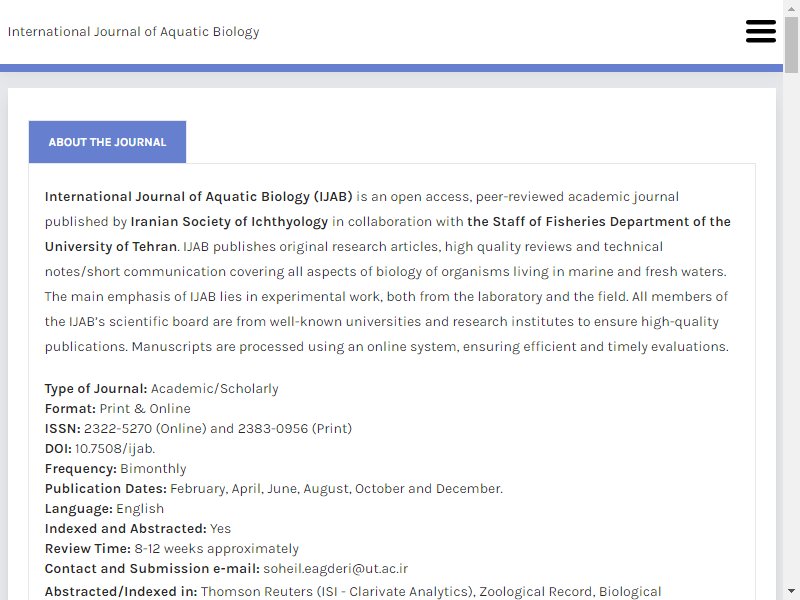The image size is (800, 600).
Task: Click the scrollbar up arrow
Action: 791,8
